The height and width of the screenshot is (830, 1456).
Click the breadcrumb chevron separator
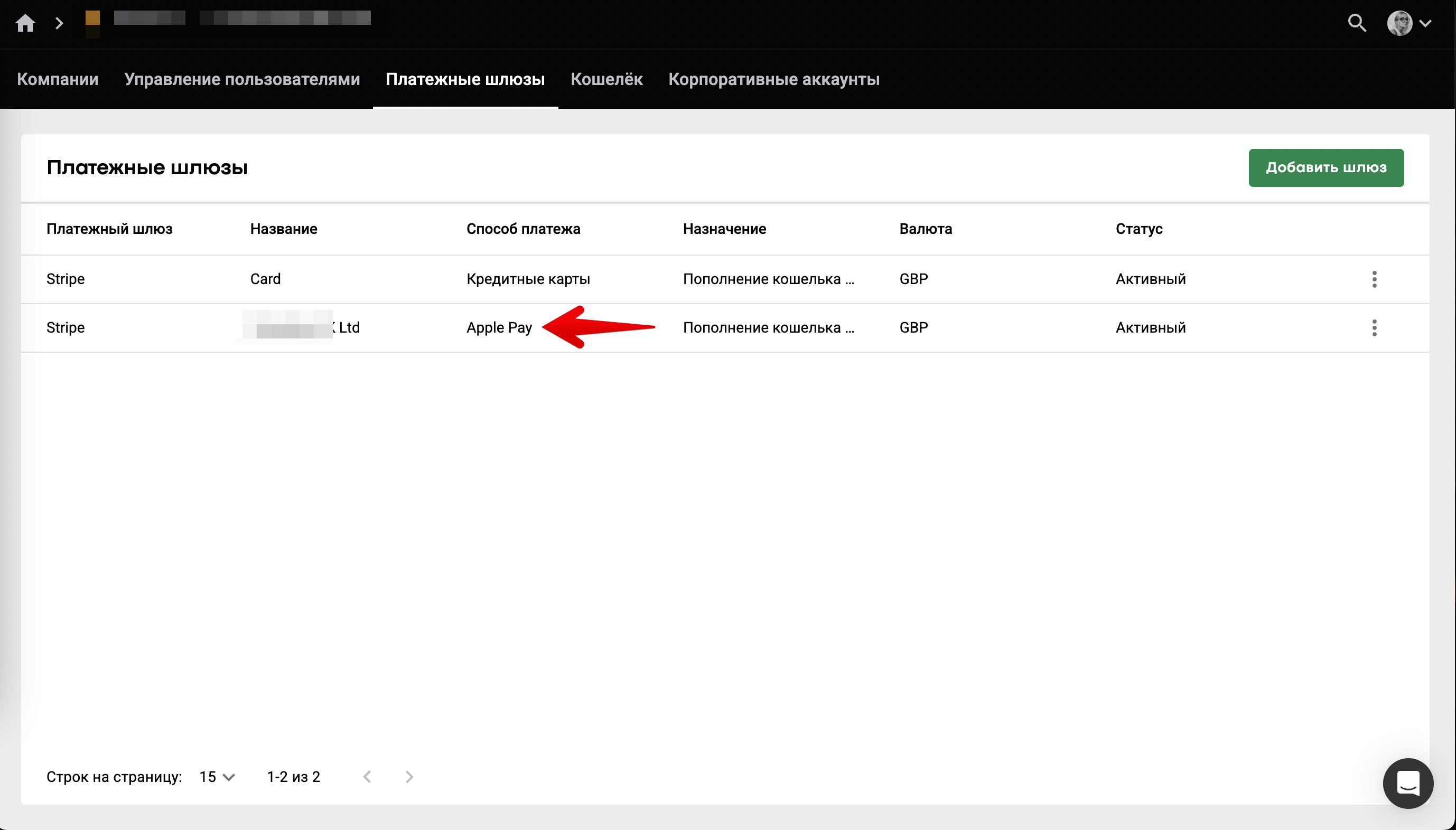click(x=59, y=23)
